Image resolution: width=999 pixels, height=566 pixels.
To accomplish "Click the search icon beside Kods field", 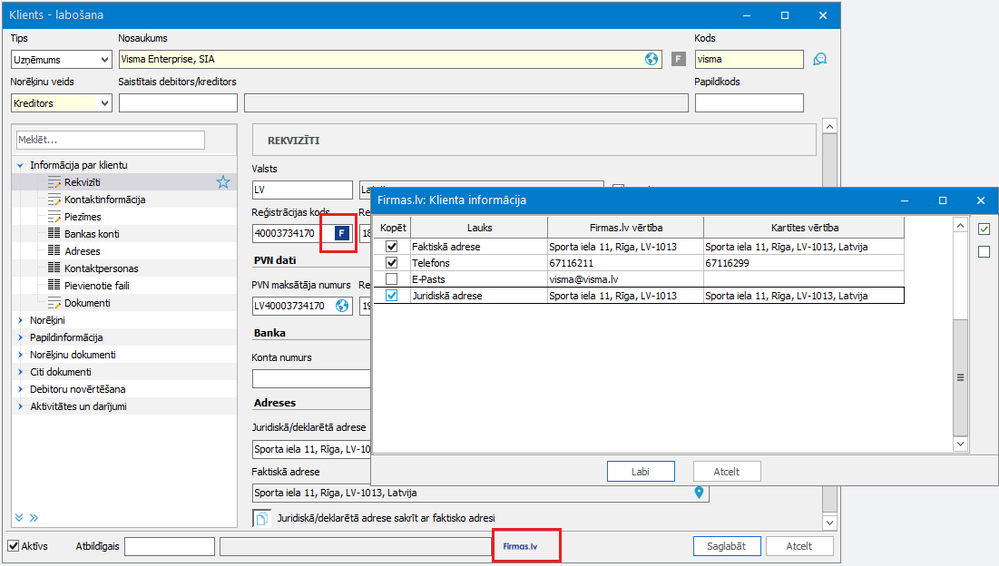I will pos(820,59).
